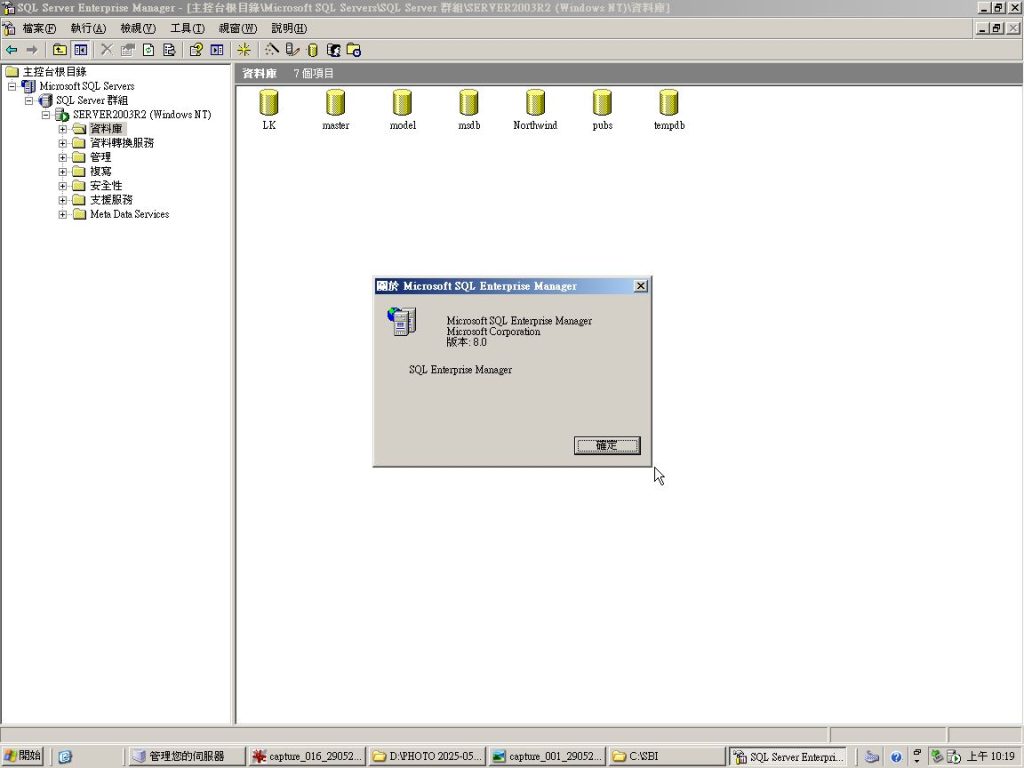The width and height of the screenshot is (1024, 768).
Task: Collapse the SERVER2003R2 server node
Action: [46, 115]
